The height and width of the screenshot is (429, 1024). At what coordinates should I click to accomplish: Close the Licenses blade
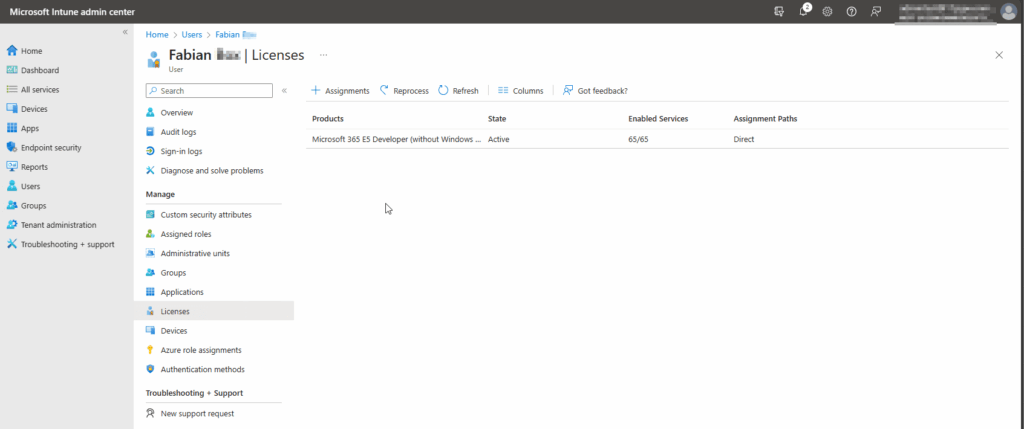point(998,55)
